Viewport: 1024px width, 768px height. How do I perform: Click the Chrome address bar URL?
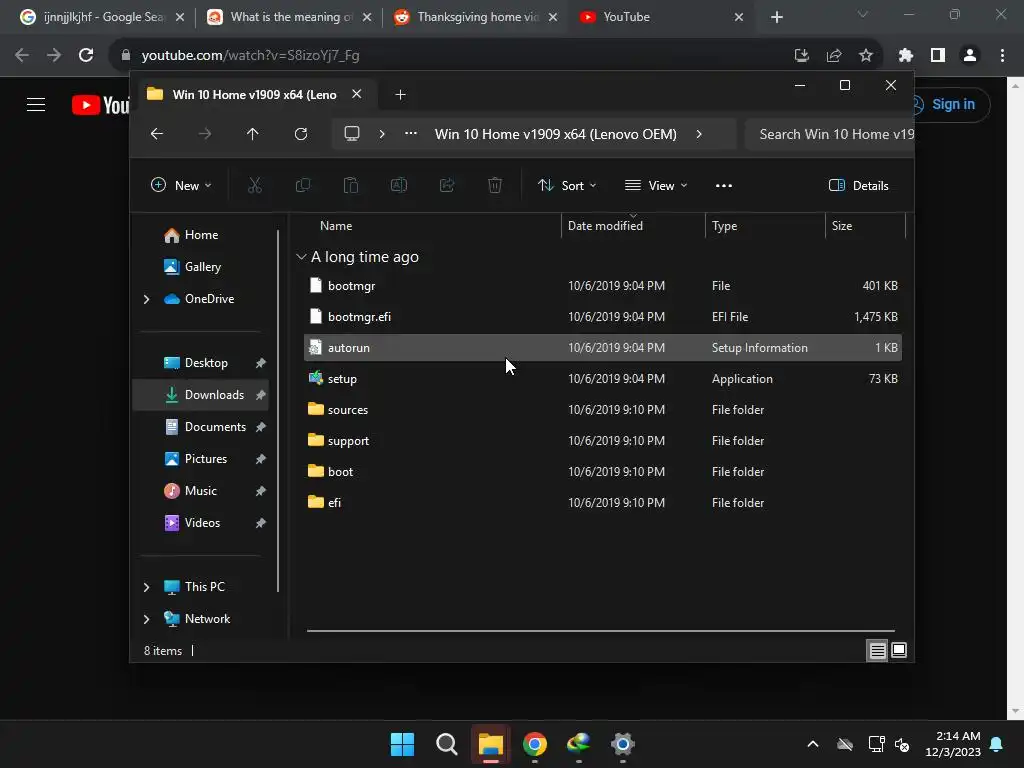[251, 56]
